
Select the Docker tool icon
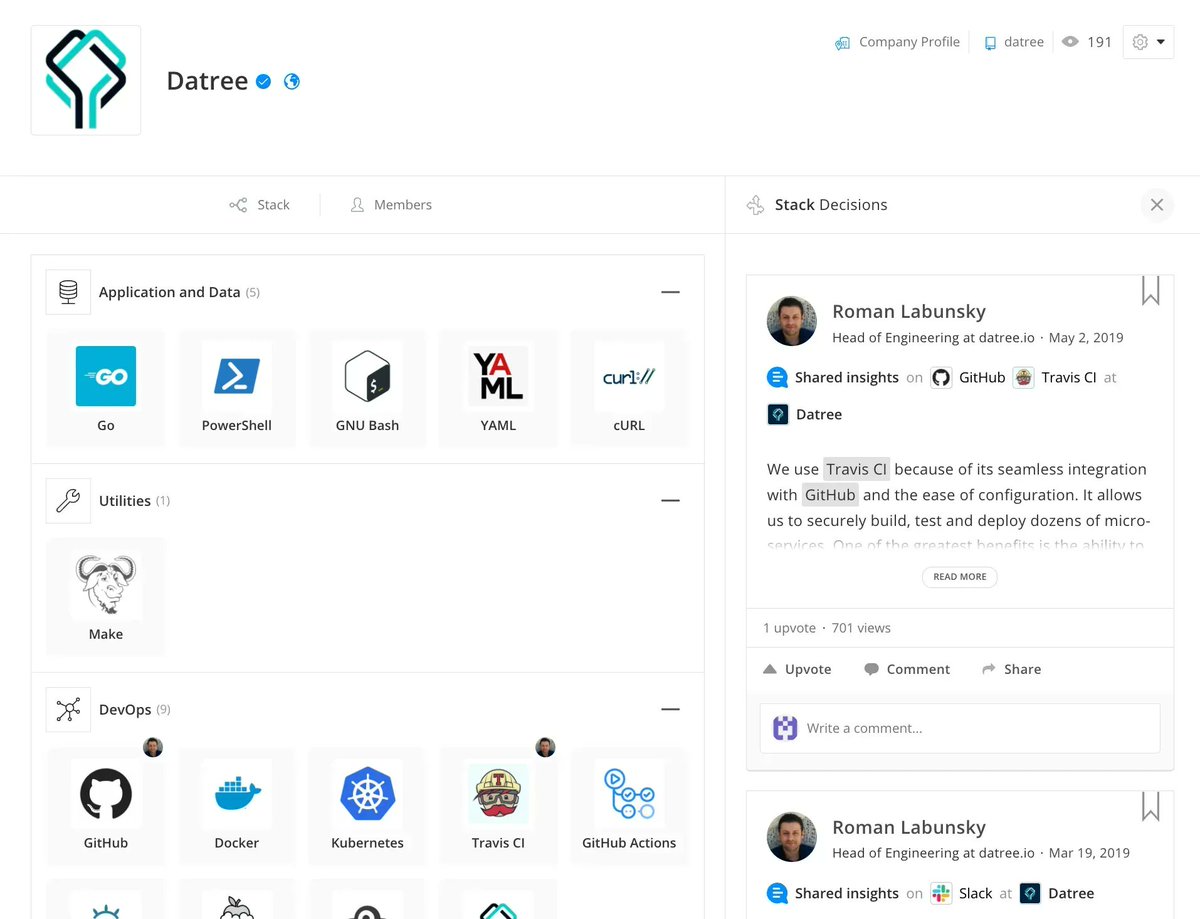(x=237, y=794)
